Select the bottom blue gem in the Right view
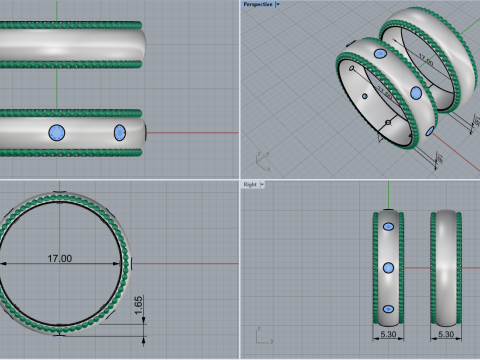 388,309
